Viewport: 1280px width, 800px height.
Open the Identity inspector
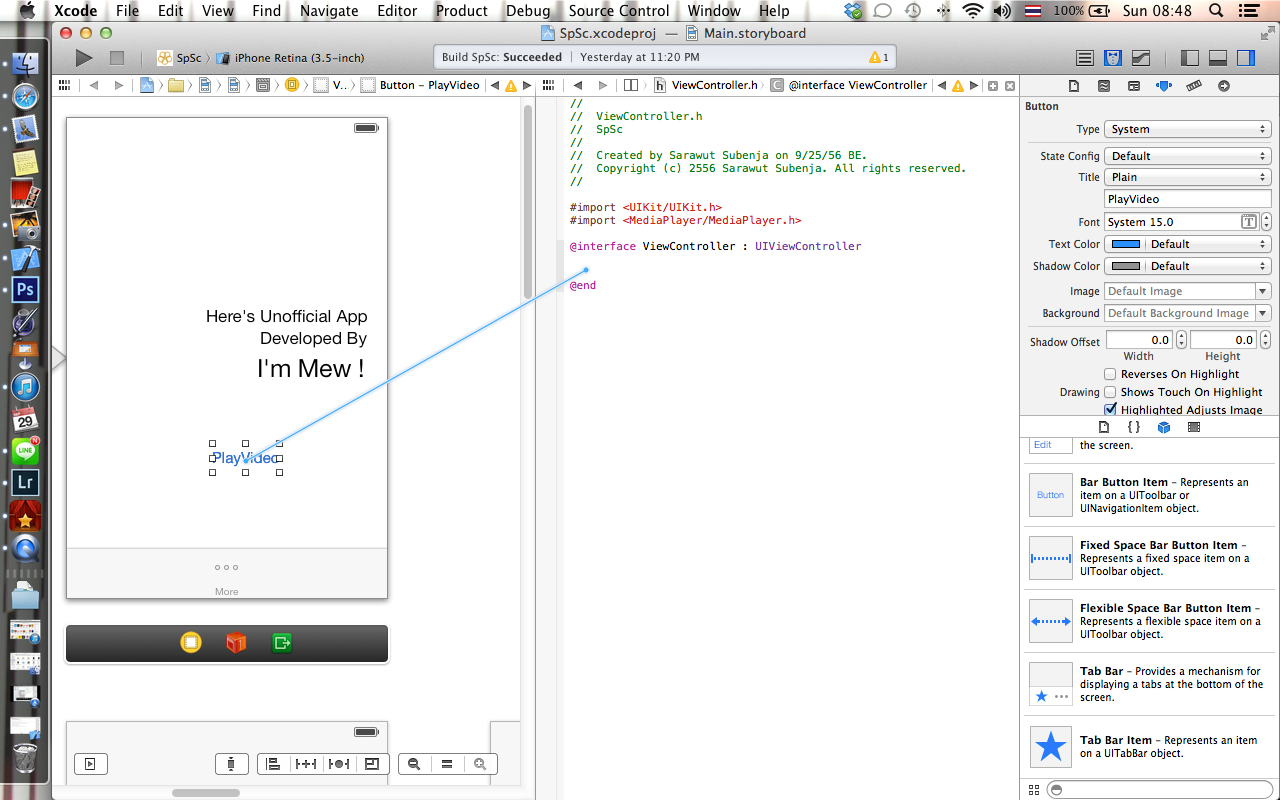click(x=1134, y=86)
